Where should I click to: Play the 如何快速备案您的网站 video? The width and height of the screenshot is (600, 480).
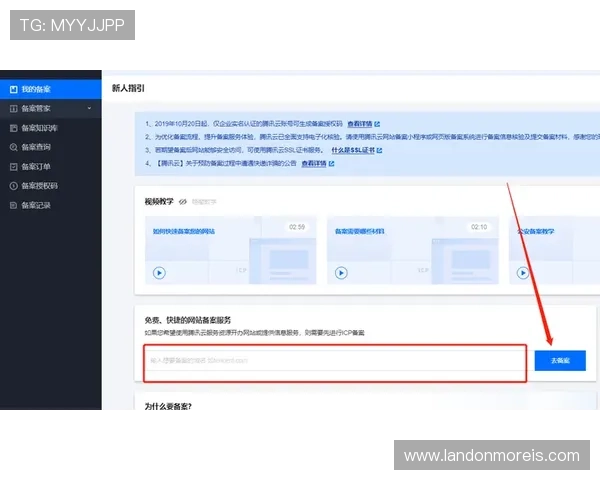pyautogui.click(x=159, y=273)
